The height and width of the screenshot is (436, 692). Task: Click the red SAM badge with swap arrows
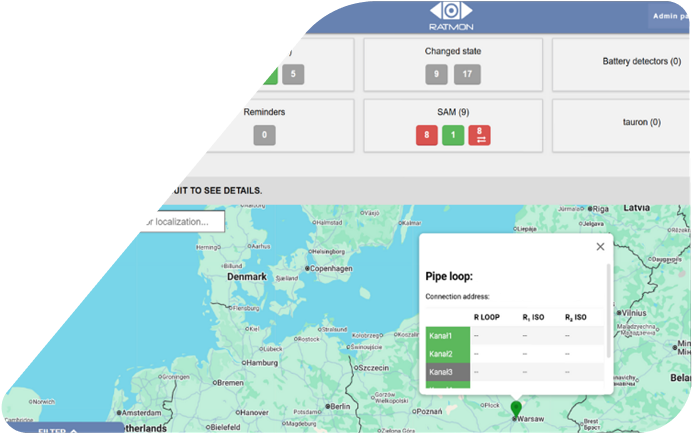479,135
